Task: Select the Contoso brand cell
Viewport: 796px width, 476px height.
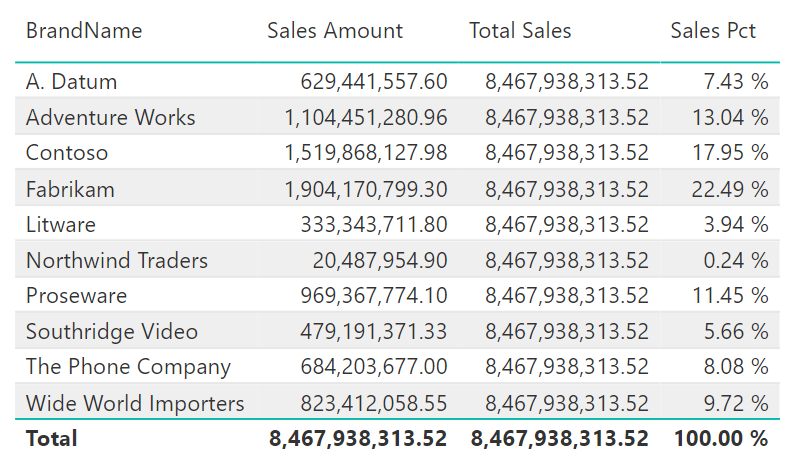Action: coord(67,153)
